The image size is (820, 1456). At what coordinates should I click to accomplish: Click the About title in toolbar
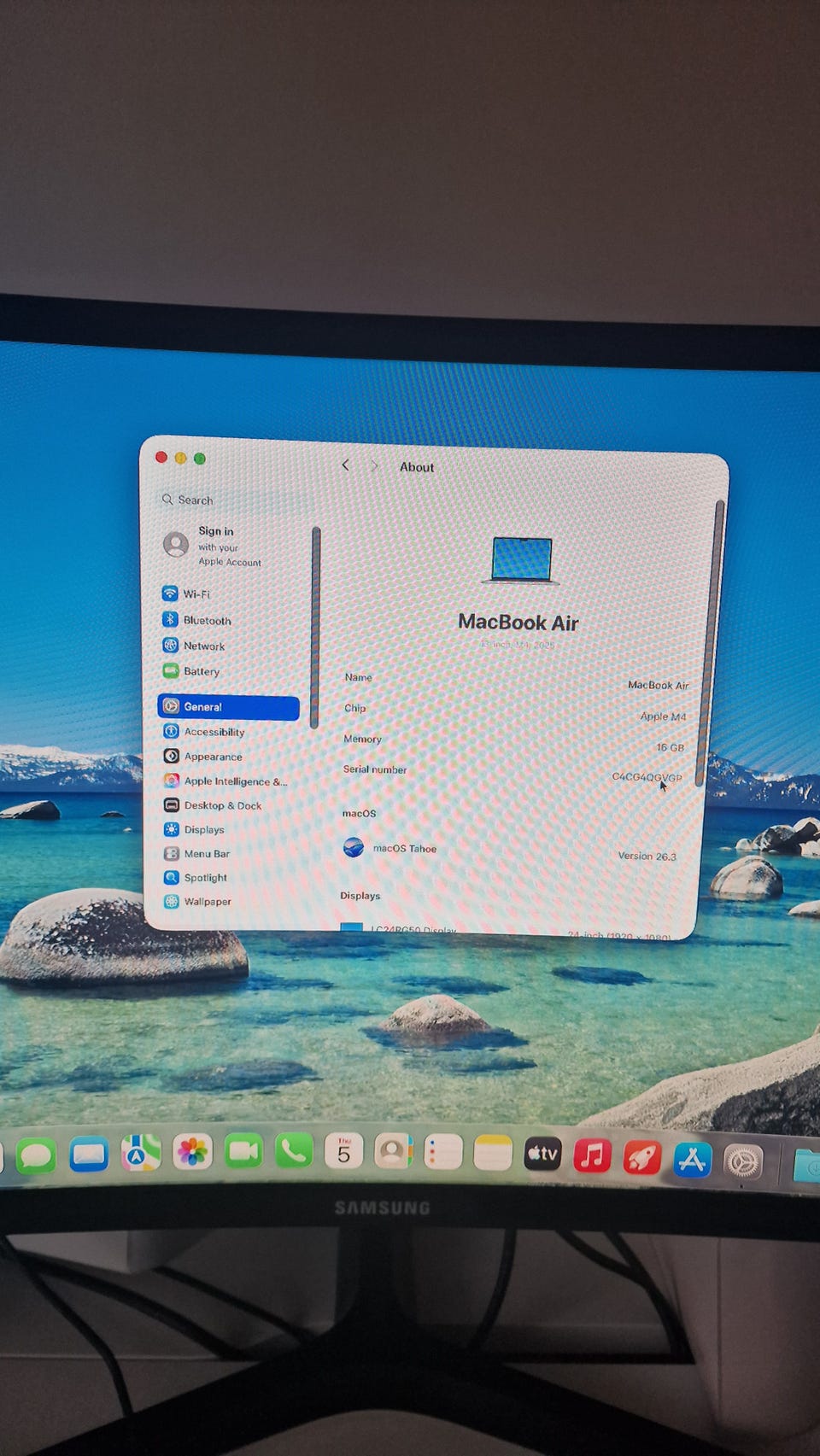[x=417, y=467]
